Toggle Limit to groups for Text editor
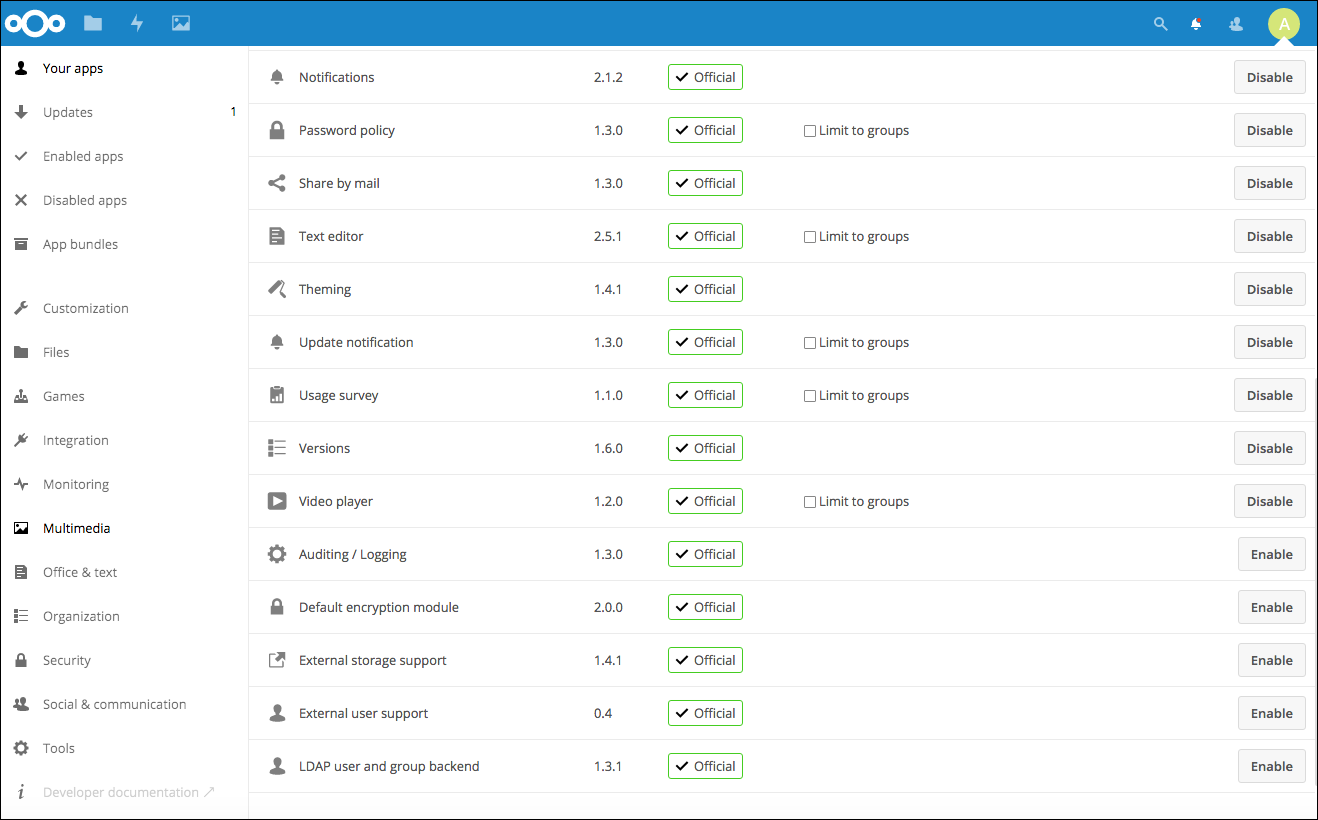The height and width of the screenshot is (820, 1318). (x=810, y=237)
